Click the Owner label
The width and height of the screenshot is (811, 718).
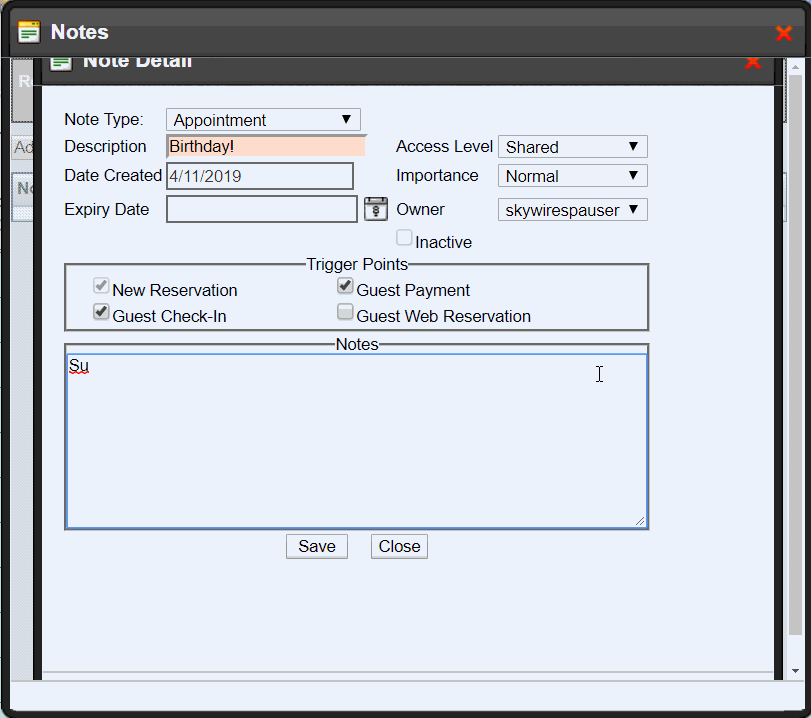click(420, 210)
